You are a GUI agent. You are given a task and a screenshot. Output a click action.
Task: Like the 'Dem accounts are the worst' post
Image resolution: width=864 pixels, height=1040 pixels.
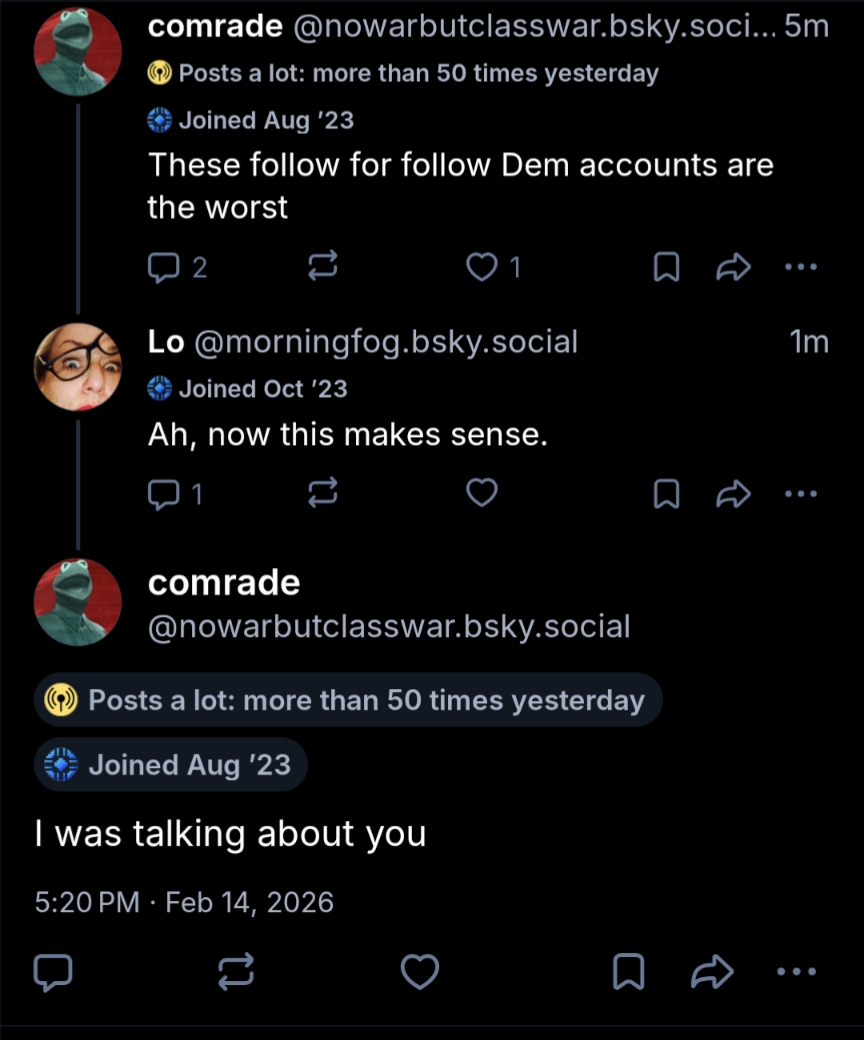click(x=483, y=267)
